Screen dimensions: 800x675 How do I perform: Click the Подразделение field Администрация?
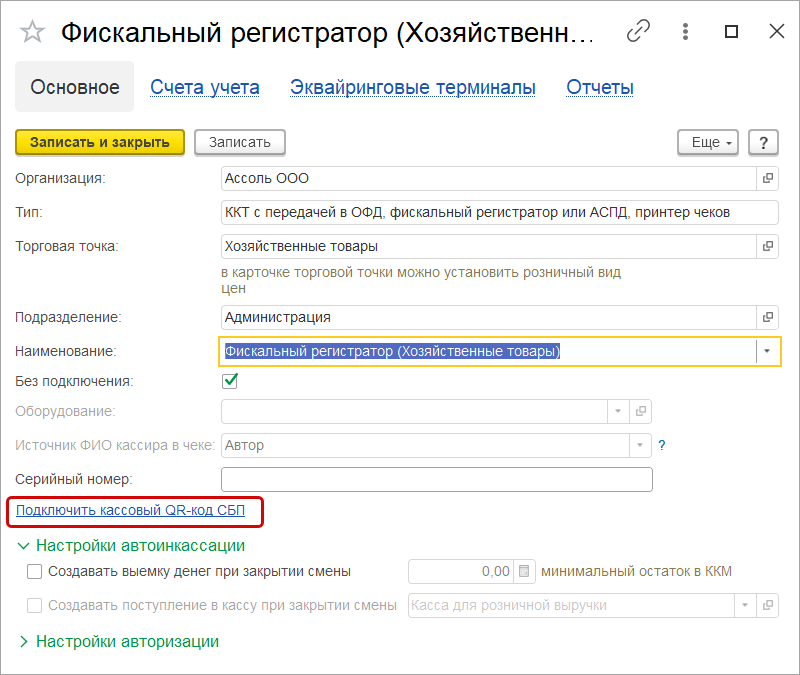coord(488,317)
